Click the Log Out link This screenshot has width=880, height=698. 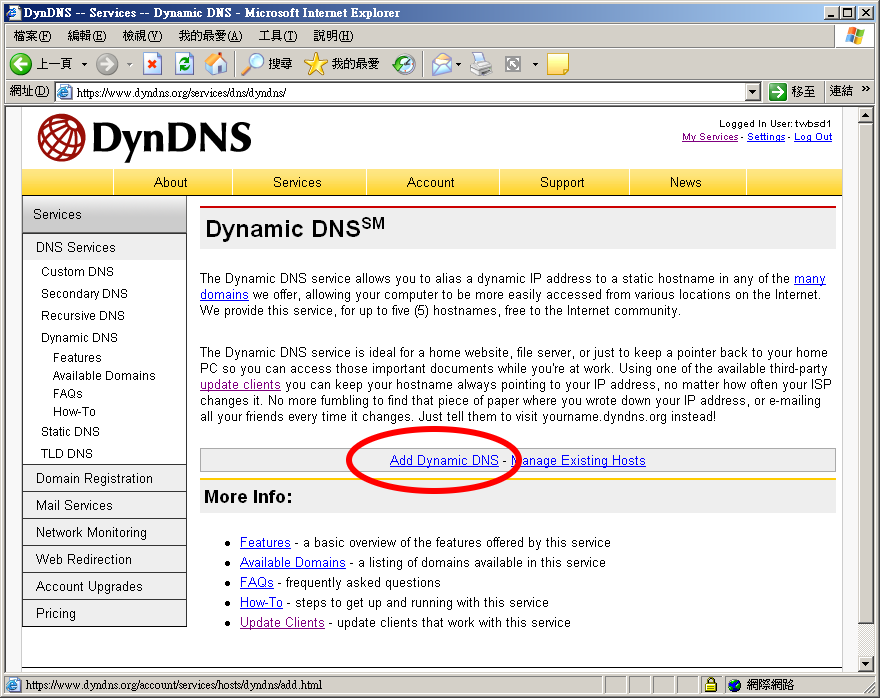[x=812, y=137]
